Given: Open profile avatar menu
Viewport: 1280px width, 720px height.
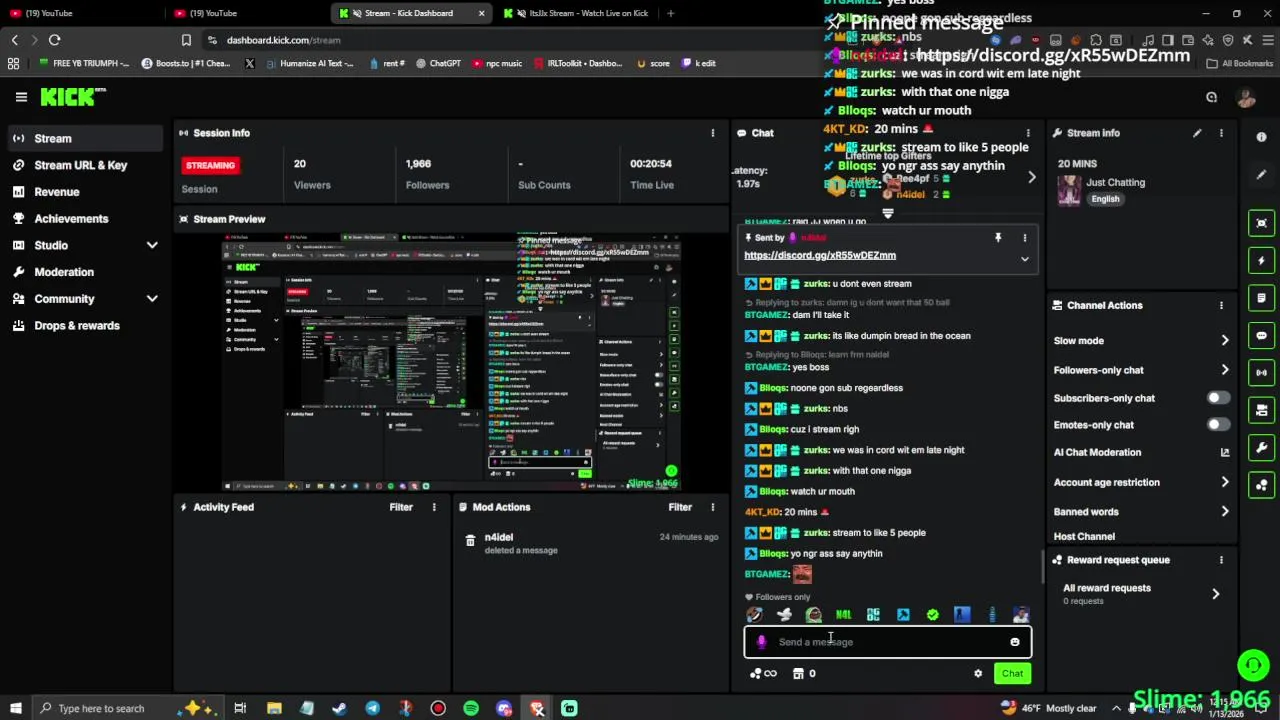Looking at the screenshot, I should (1246, 97).
